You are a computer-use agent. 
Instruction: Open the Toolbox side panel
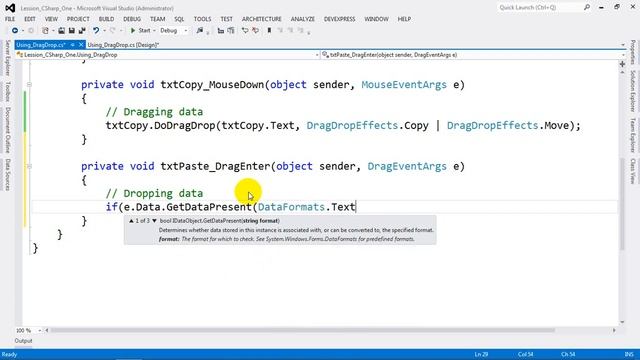click(x=7, y=91)
